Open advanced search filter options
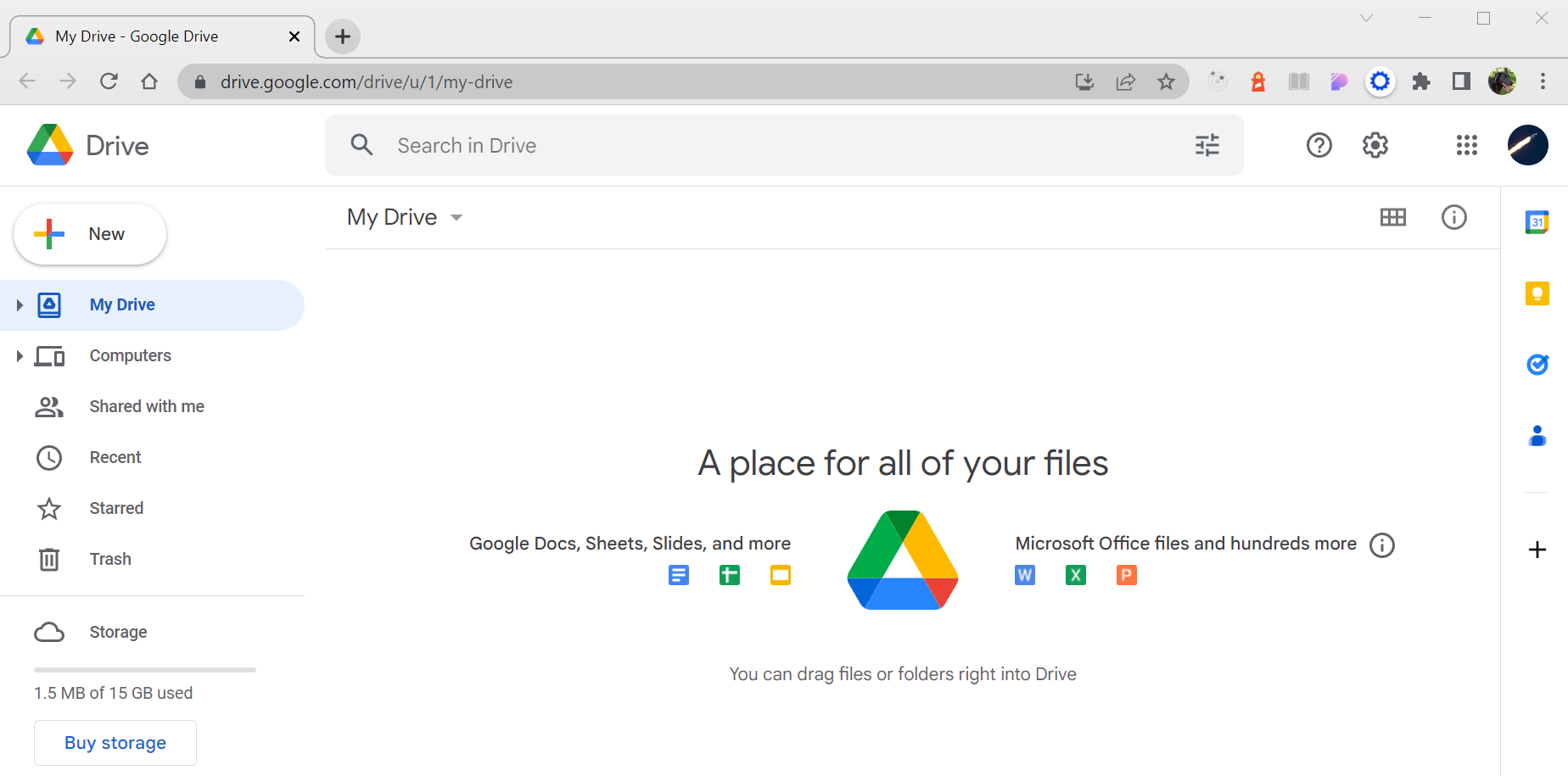Screen dimensions: 1568x776 coord(1207,145)
